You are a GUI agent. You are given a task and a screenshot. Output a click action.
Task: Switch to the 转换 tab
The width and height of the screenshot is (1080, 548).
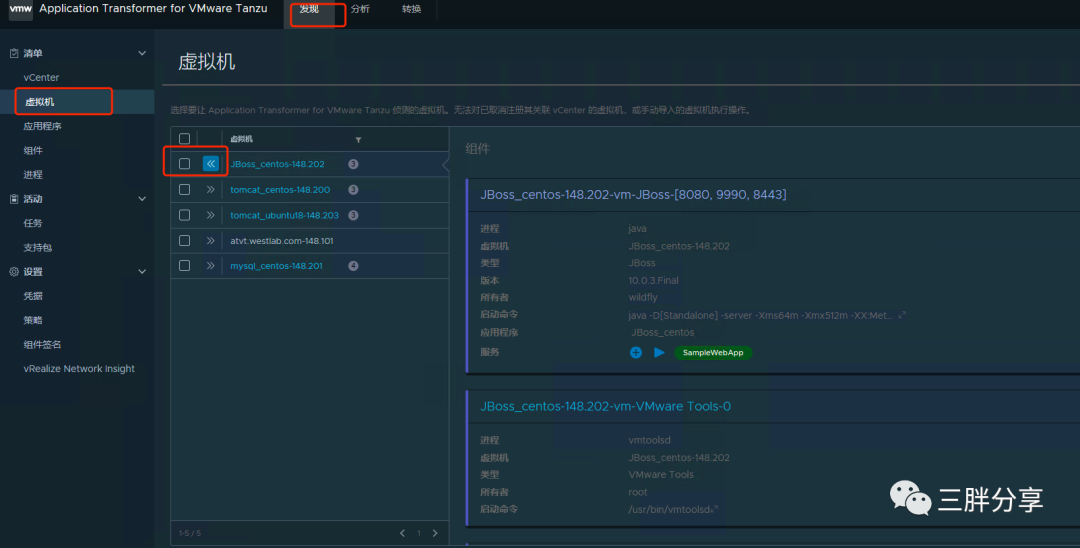tap(411, 10)
